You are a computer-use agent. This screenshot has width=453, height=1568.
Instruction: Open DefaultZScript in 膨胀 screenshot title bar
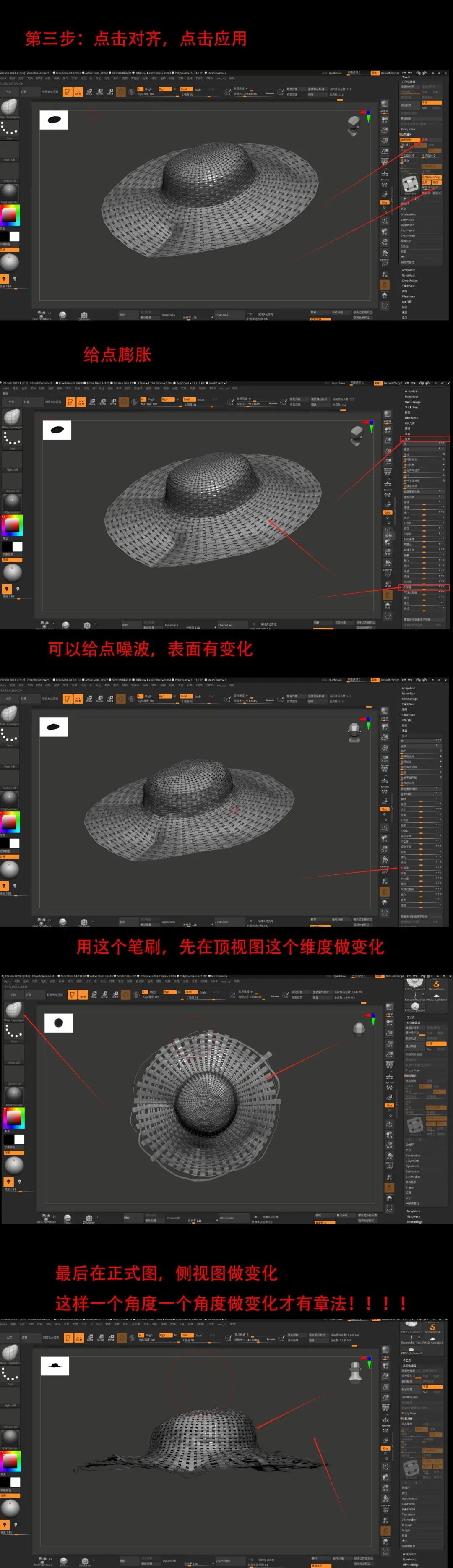tap(393, 383)
